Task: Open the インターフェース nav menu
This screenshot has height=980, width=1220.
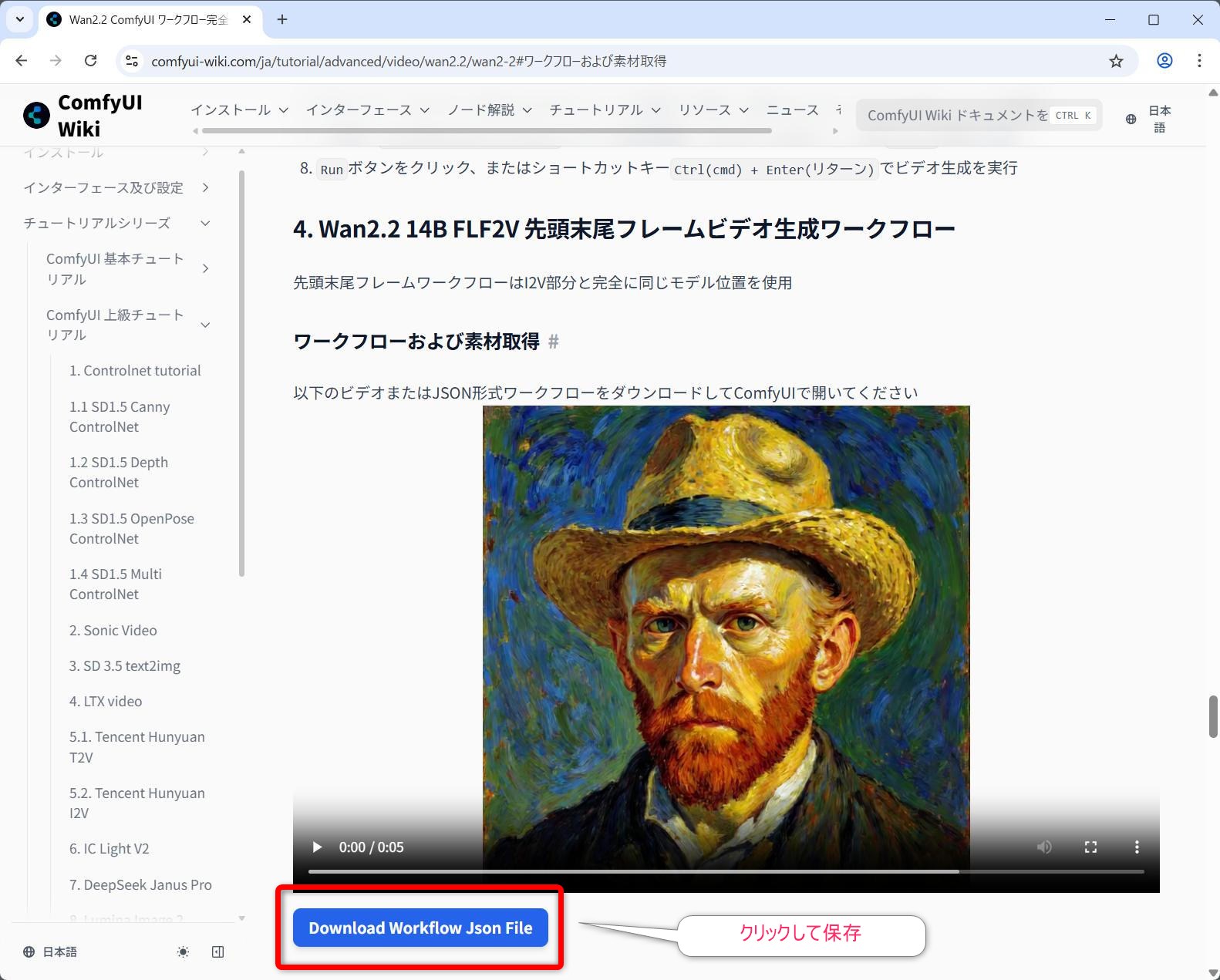Action: [x=367, y=110]
